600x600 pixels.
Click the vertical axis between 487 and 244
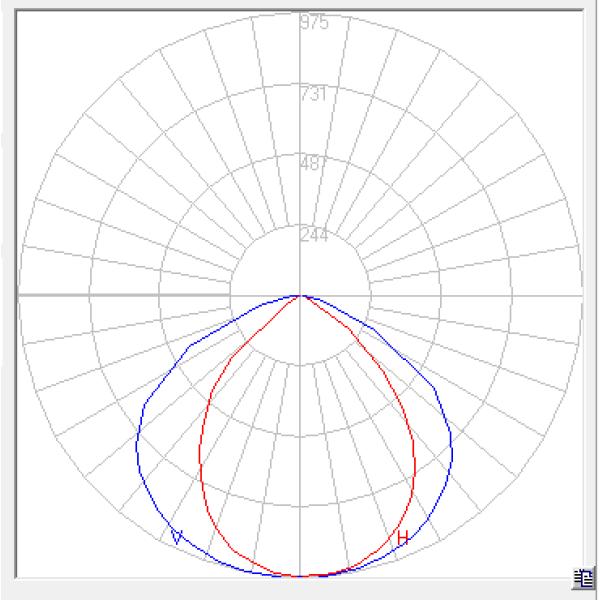[301, 200]
